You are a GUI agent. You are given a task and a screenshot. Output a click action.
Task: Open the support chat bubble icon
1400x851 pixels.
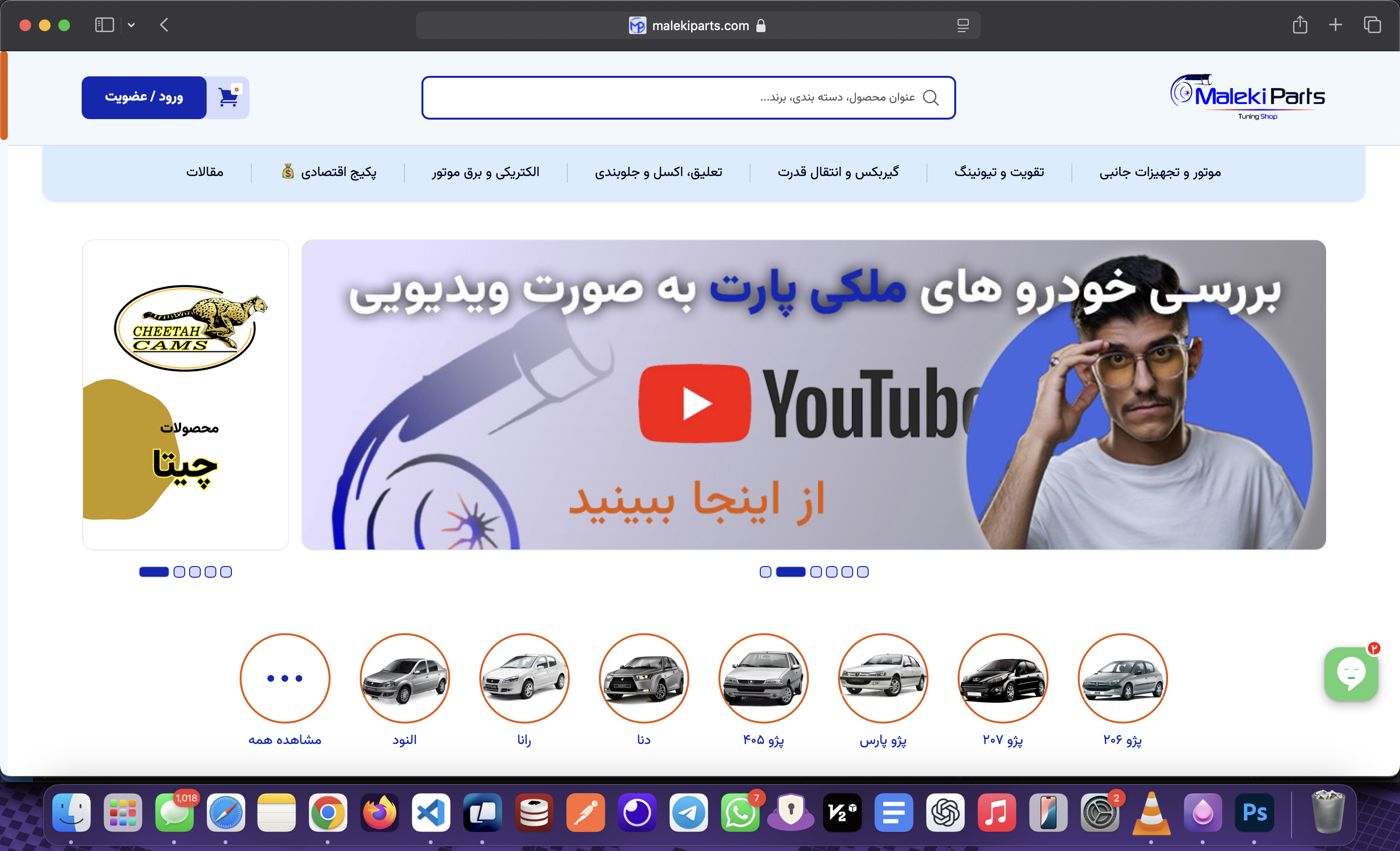[1351, 674]
